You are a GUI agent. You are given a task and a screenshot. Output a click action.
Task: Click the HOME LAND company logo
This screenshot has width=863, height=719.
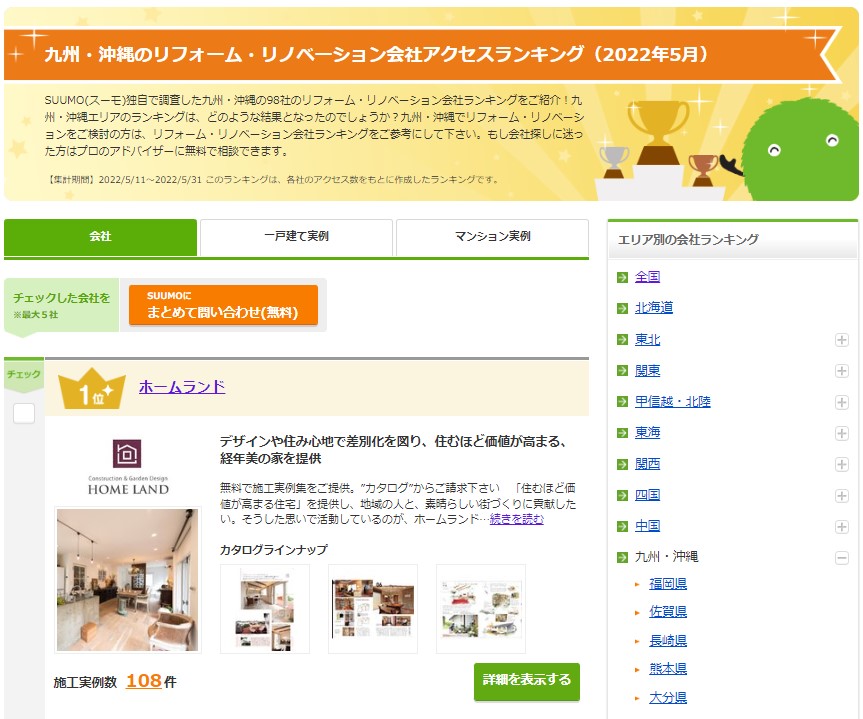click(x=128, y=467)
